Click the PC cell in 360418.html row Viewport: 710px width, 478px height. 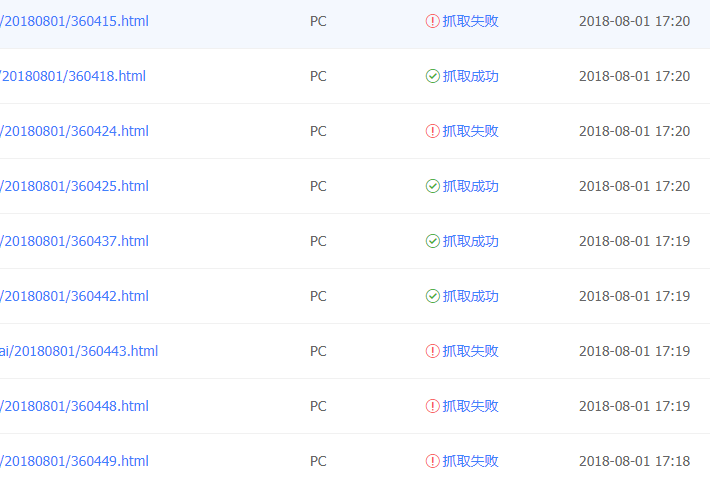tap(318, 76)
